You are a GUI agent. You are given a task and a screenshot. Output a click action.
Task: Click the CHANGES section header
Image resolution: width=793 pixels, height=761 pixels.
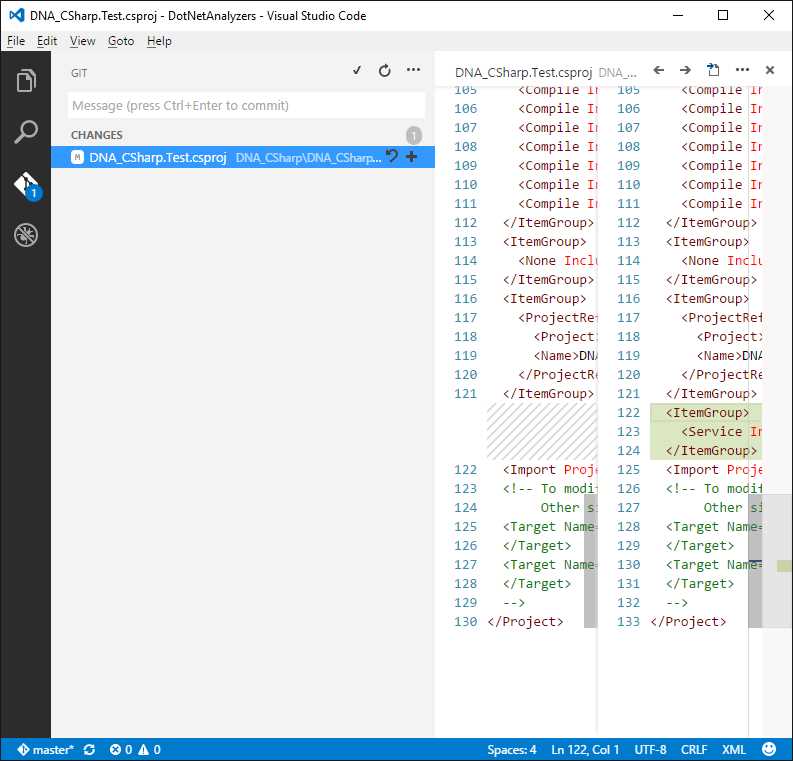click(x=97, y=135)
